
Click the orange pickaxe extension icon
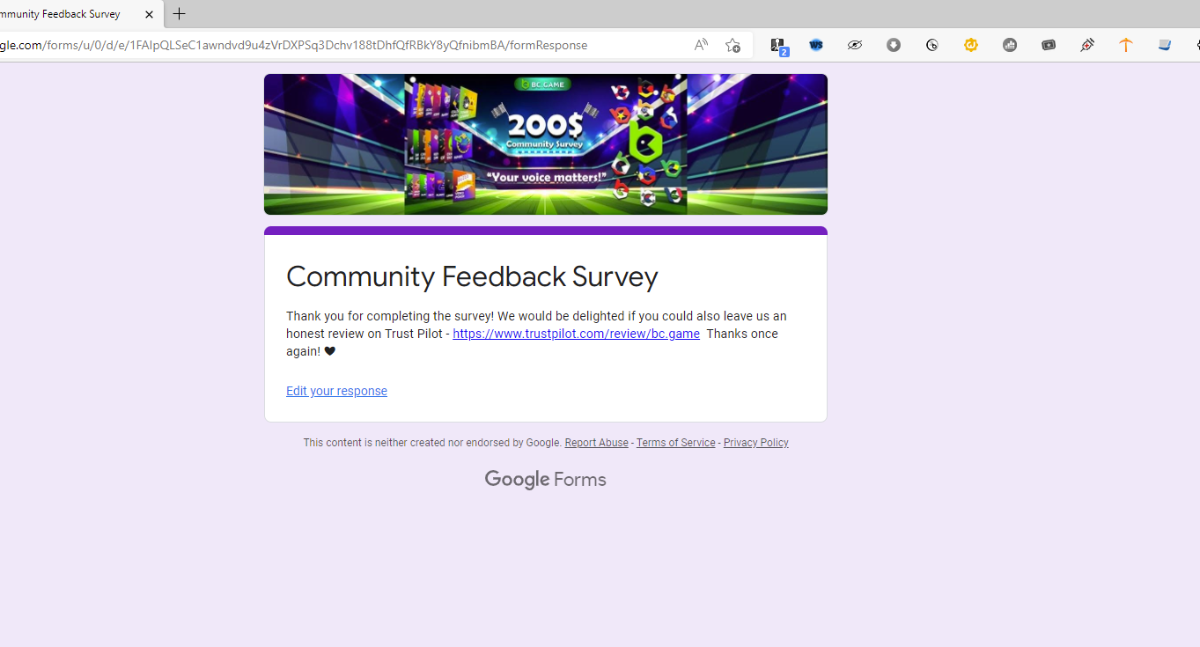pos(1126,45)
